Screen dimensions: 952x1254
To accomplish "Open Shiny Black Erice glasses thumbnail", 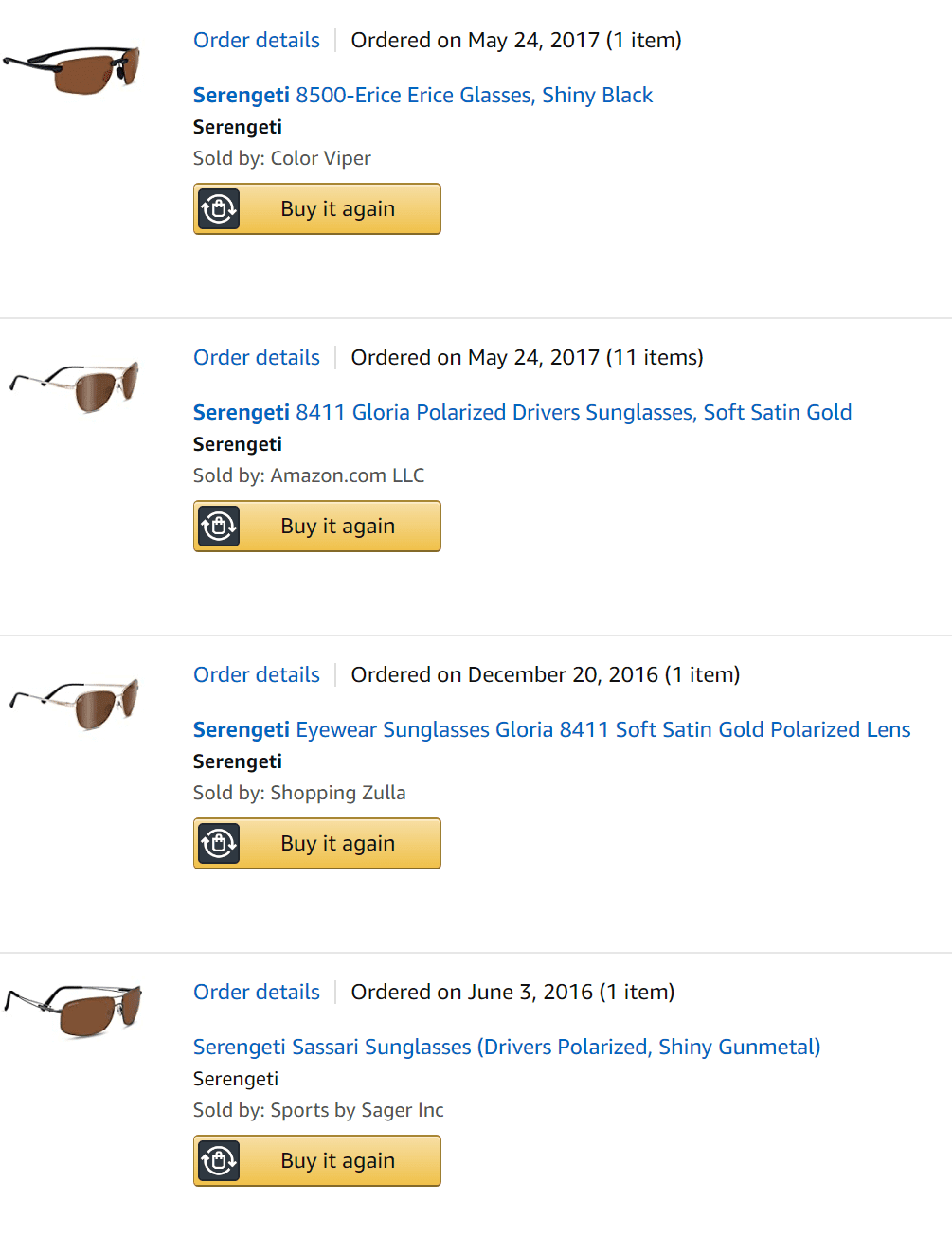I will coord(73,69).
